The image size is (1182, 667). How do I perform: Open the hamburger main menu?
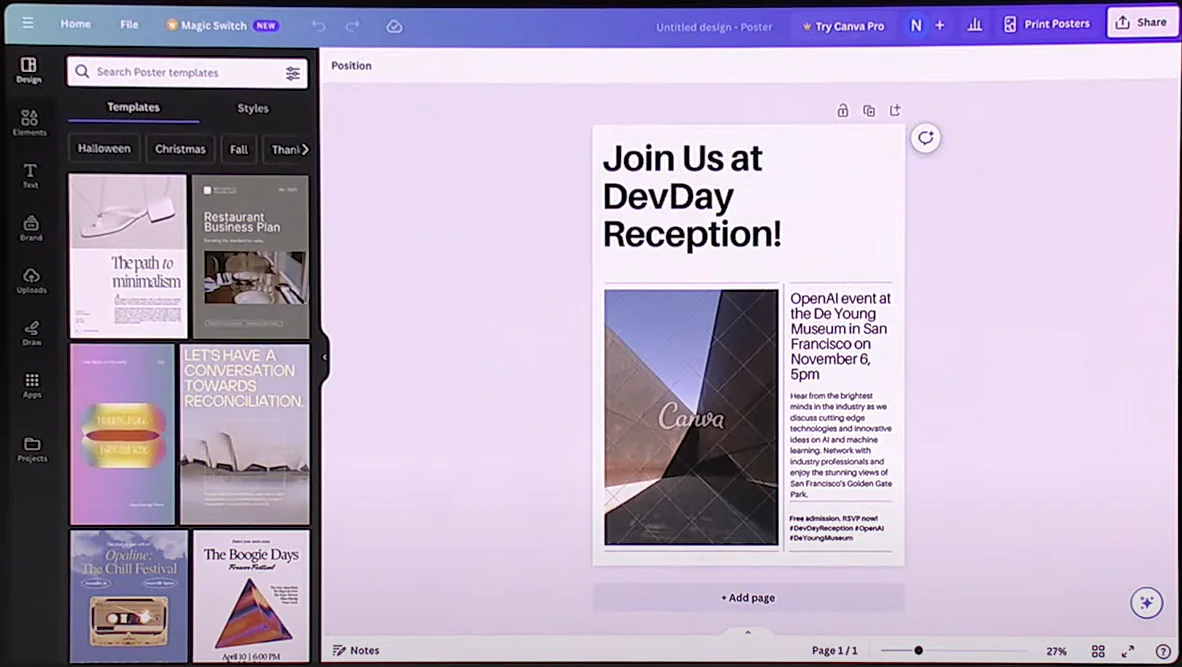click(28, 23)
